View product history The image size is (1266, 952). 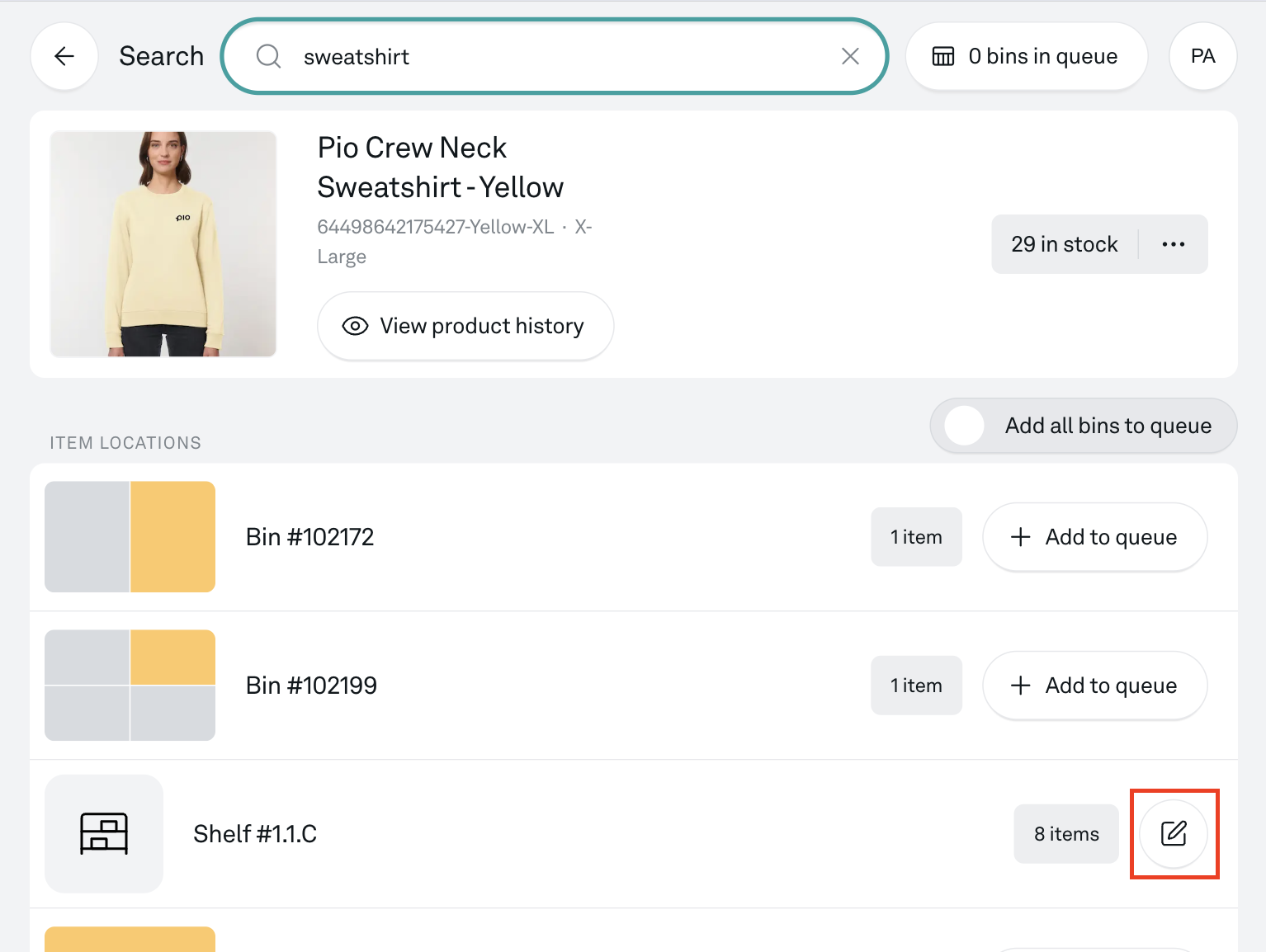point(465,326)
